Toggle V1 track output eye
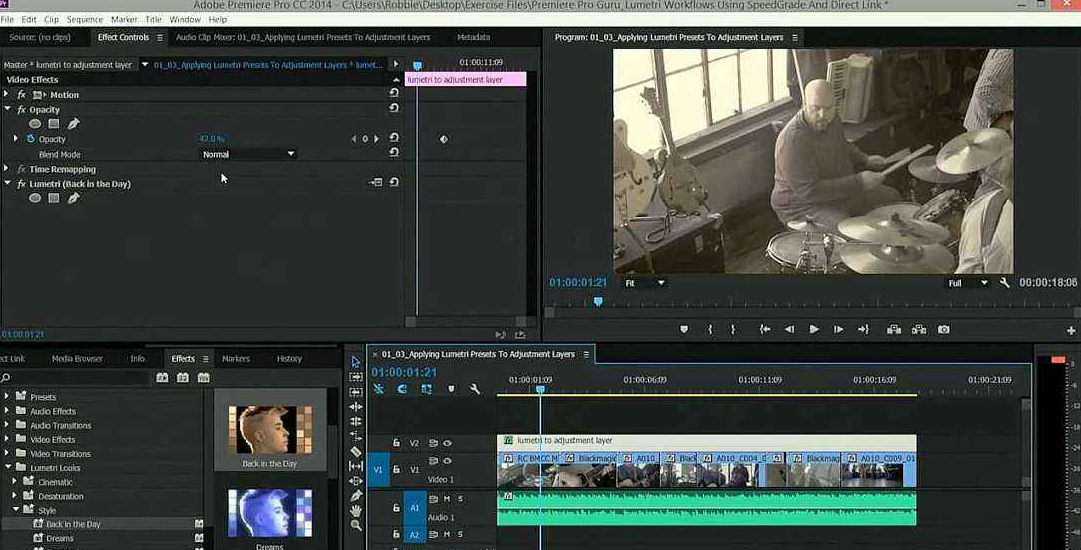Viewport: 1081px width, 550px height. point(447,460)
